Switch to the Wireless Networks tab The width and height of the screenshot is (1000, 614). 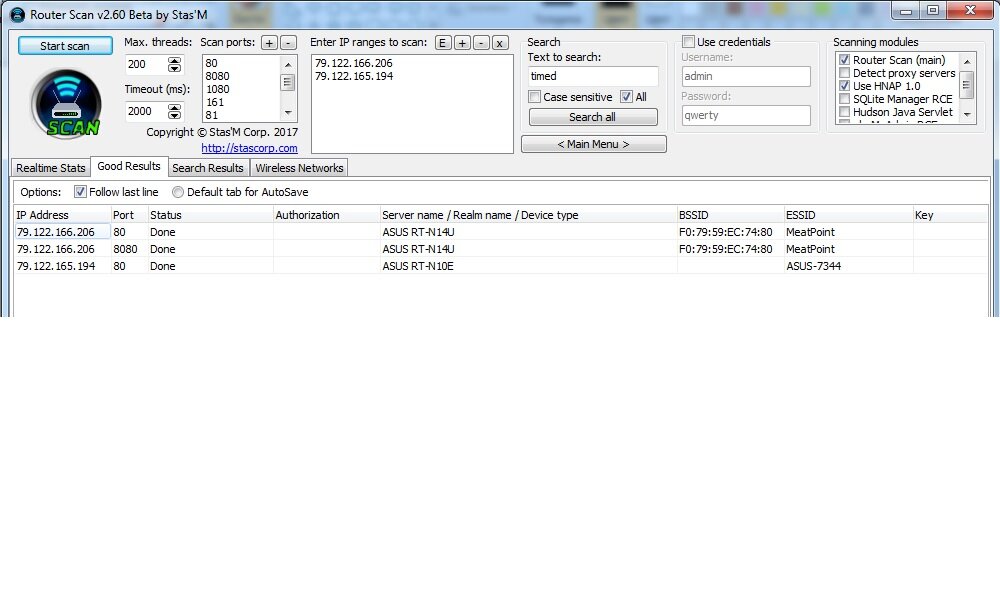[299, 168]
